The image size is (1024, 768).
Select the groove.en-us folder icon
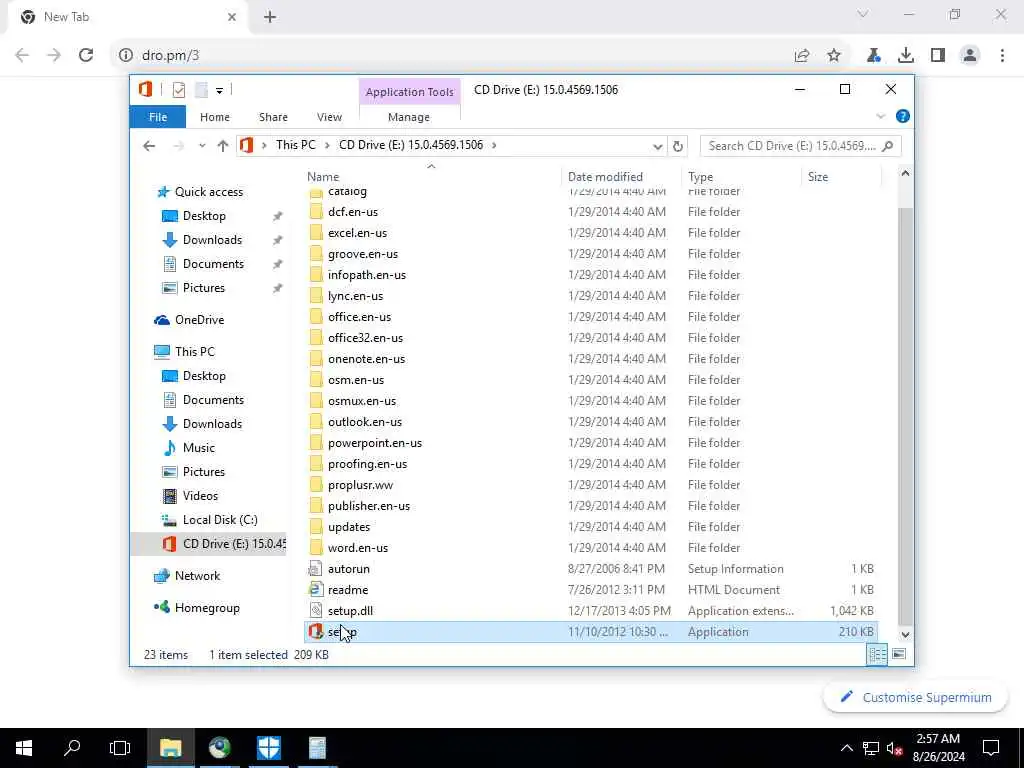pos(316,253)
